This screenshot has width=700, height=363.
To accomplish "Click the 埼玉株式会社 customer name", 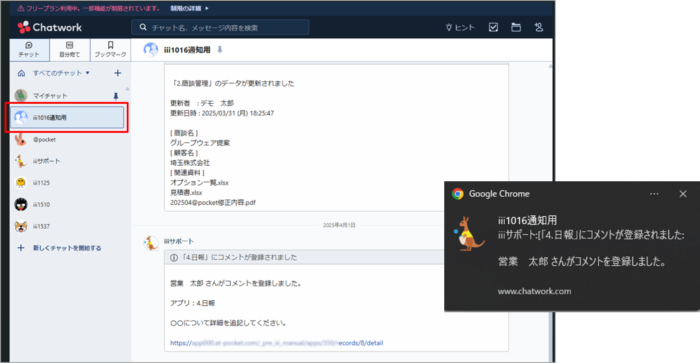I will click(x=190, y=163).
